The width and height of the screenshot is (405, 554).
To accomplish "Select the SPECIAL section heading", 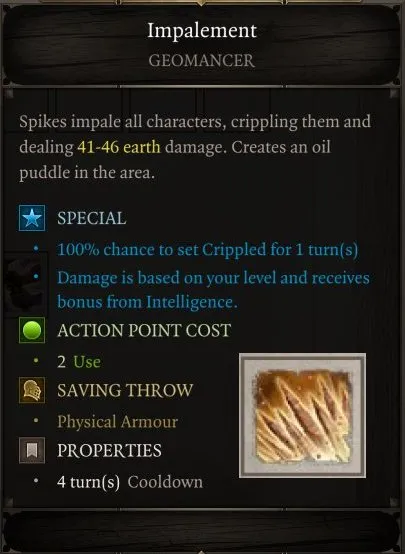I will (x=92, y=218).
